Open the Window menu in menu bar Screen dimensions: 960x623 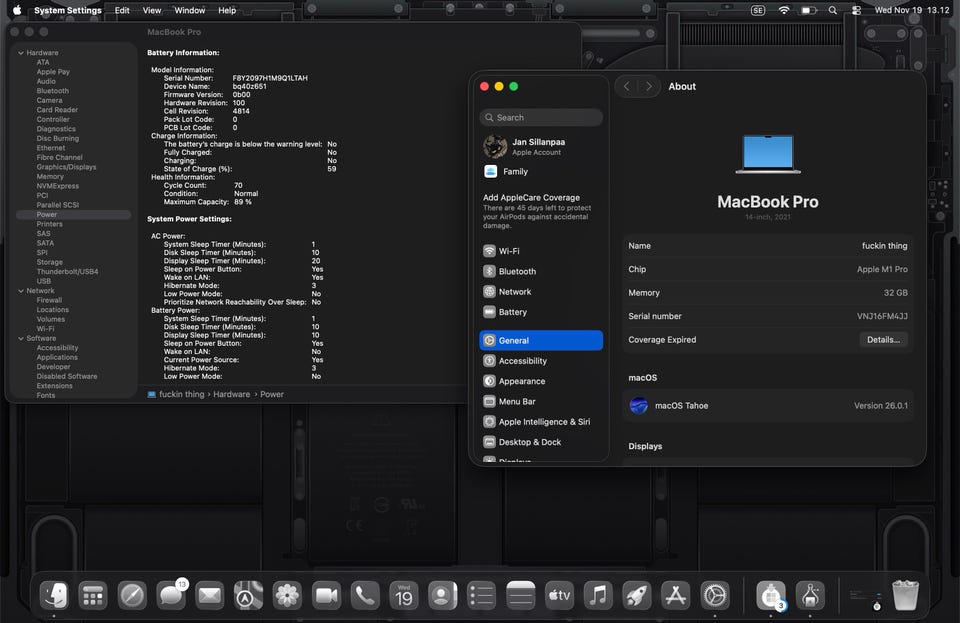tap(189, 10)
